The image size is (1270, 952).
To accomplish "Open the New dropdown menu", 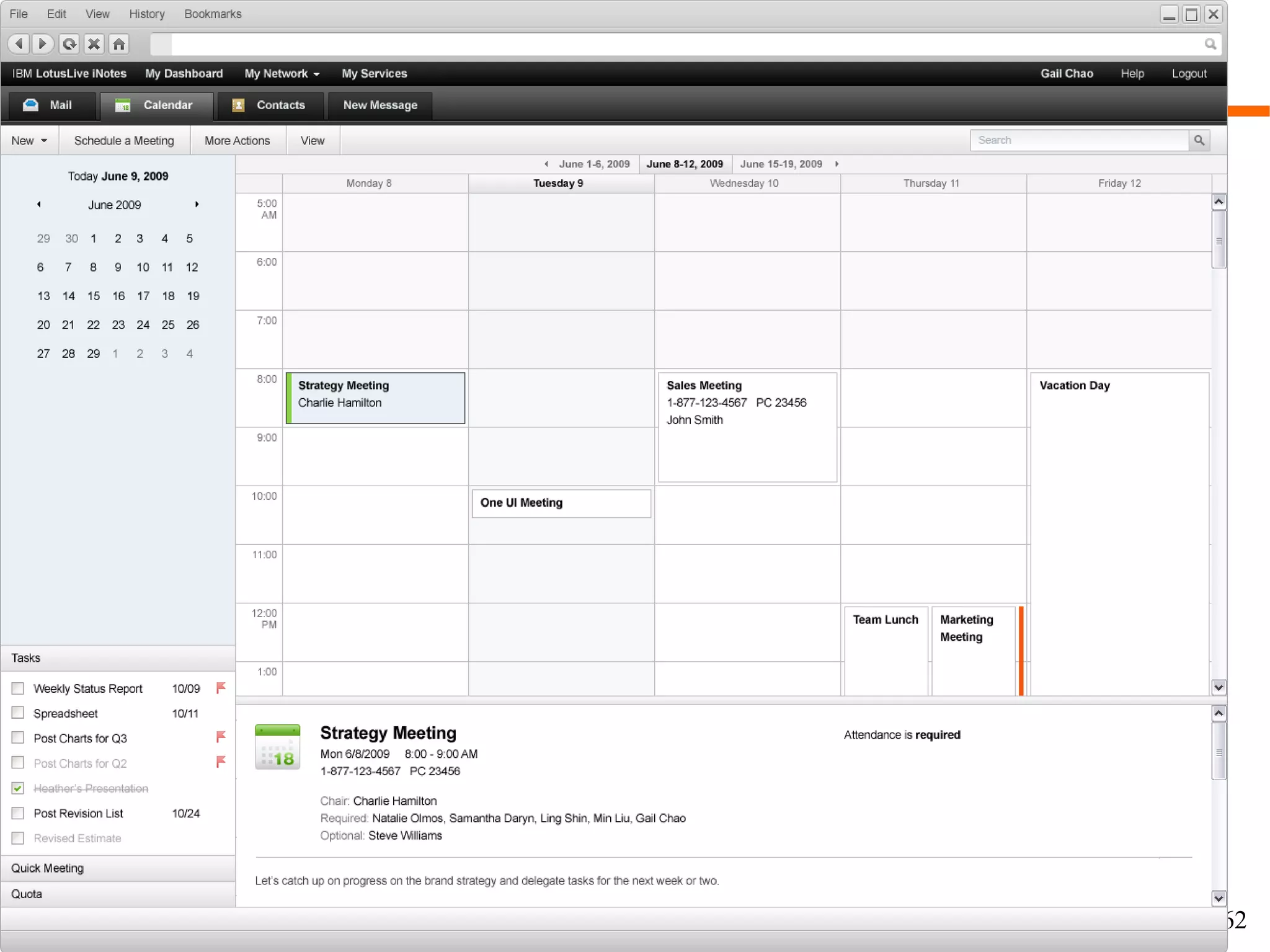I will click(29, 141).
